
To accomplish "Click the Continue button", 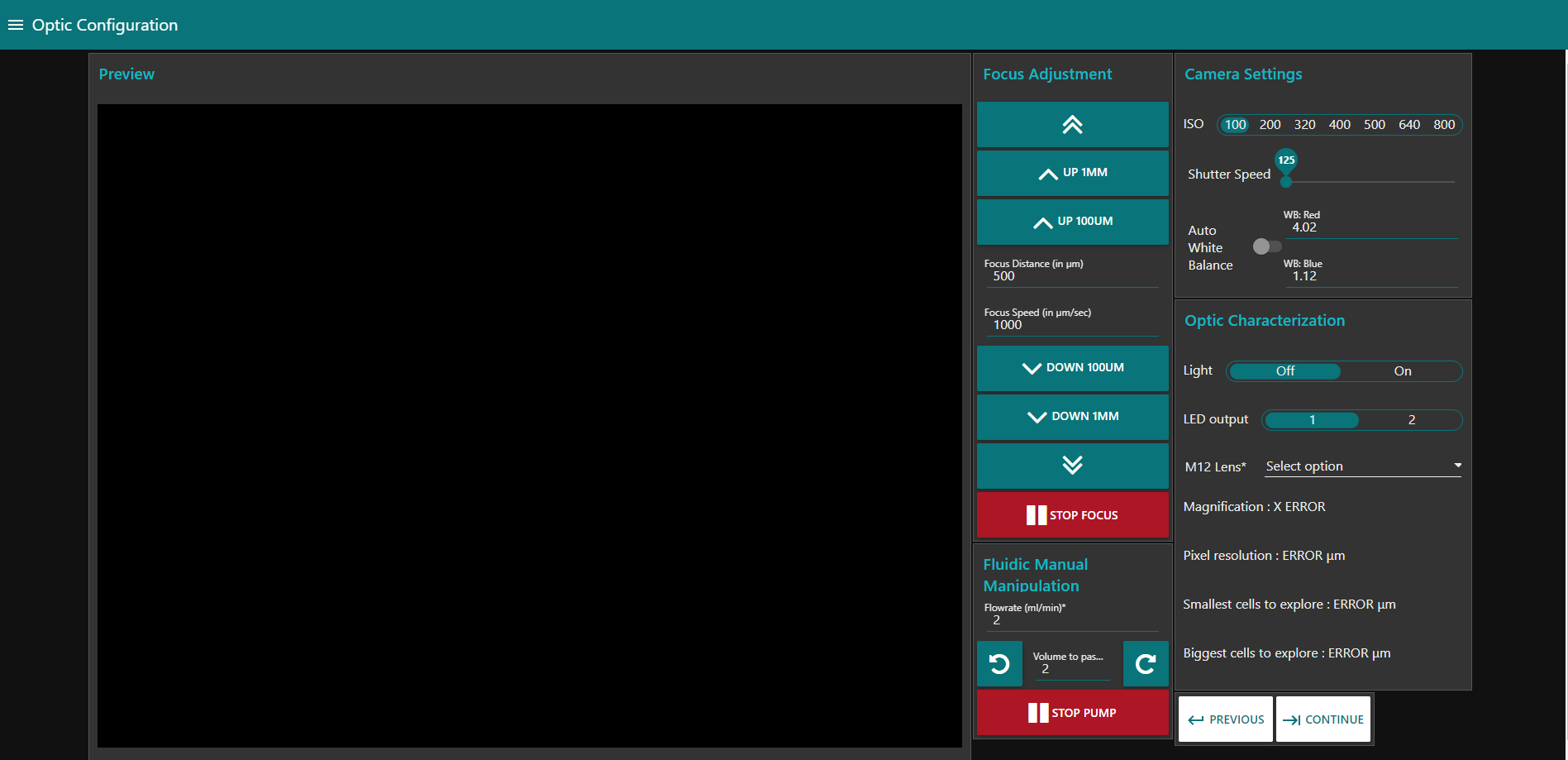I will (1323, 719).
